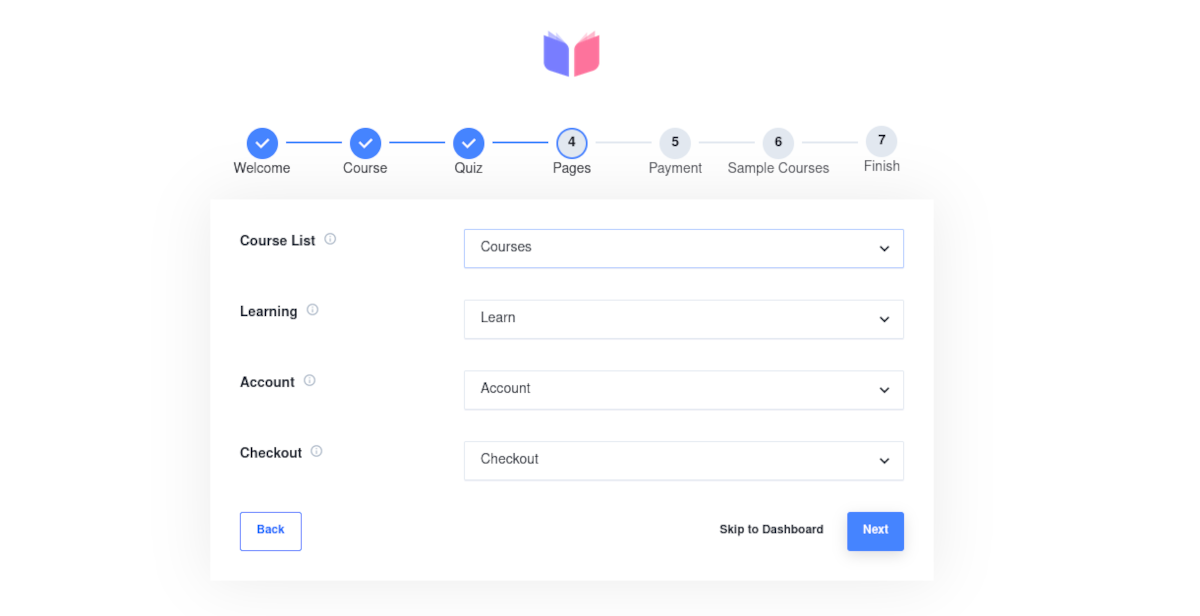Click the Course List field label
The image size is (1200, 616).
coord(278,241)
